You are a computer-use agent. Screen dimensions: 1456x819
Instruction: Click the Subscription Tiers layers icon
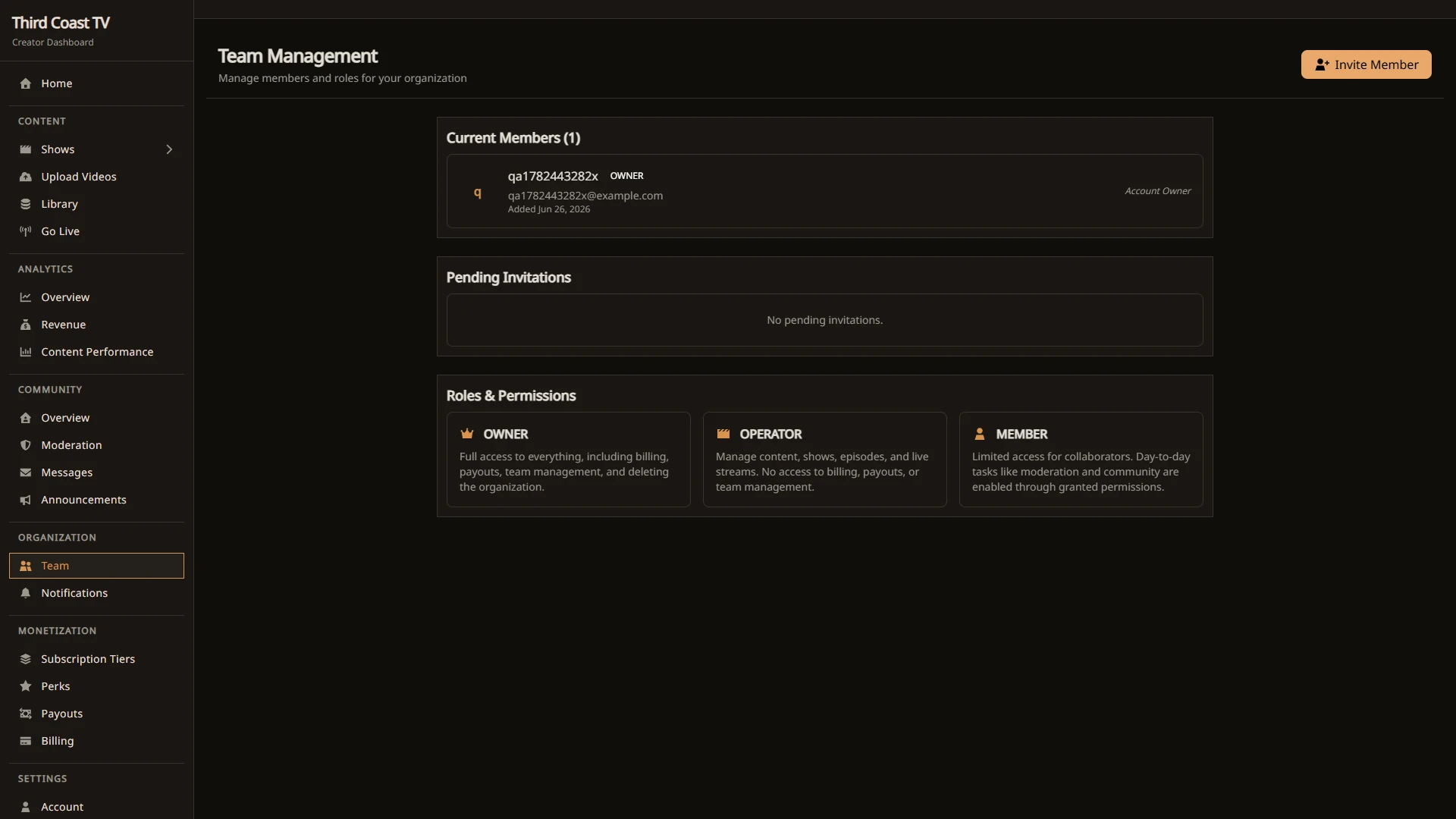(x=26, y=659)
